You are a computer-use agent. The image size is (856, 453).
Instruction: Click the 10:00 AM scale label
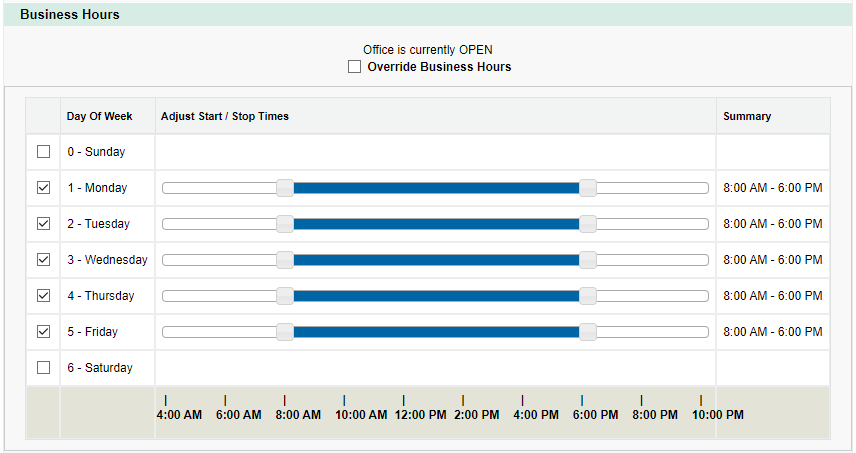tap(361, 415)
